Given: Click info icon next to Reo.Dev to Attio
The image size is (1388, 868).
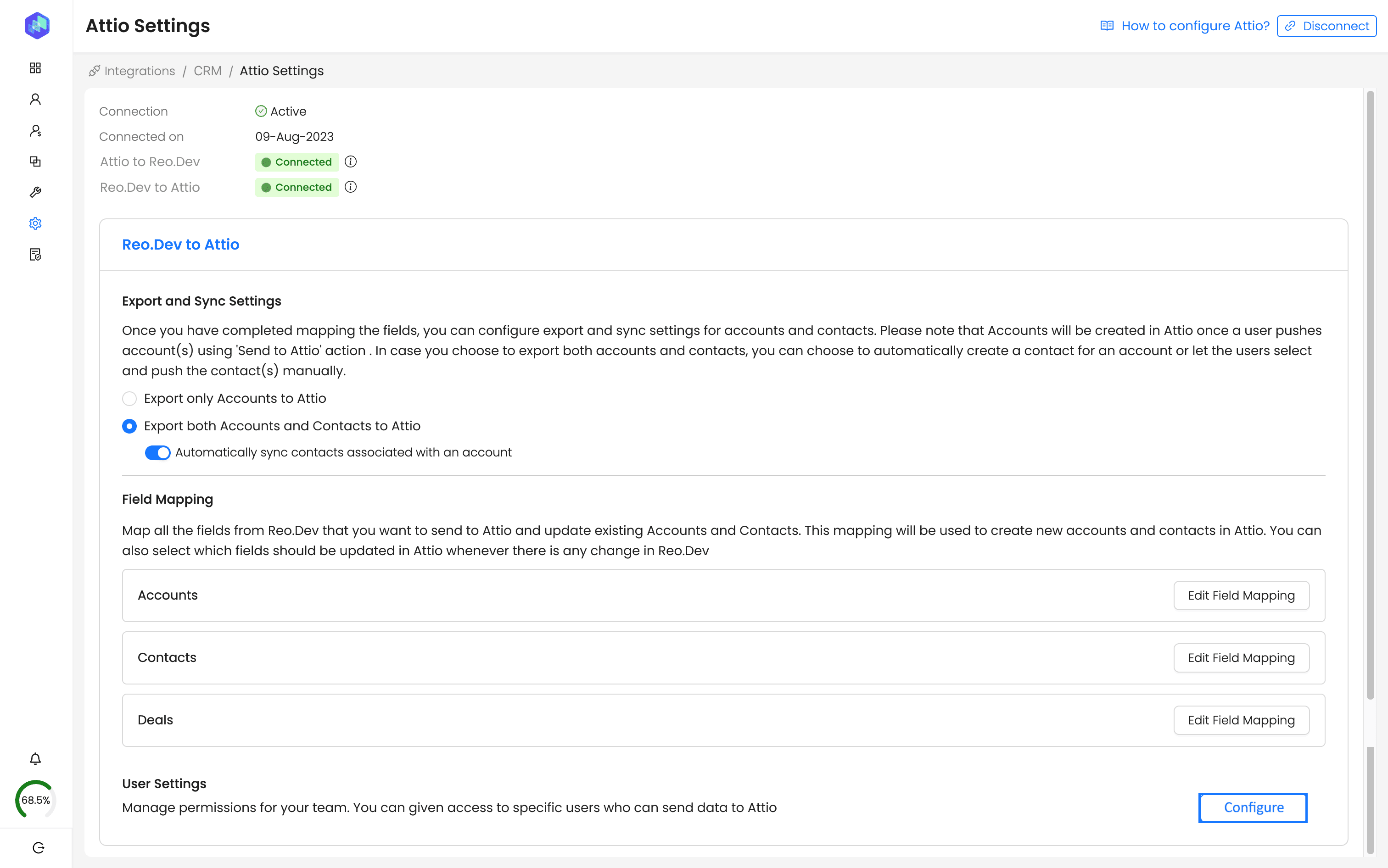Looking at the screenshot, I should point(350,187).
